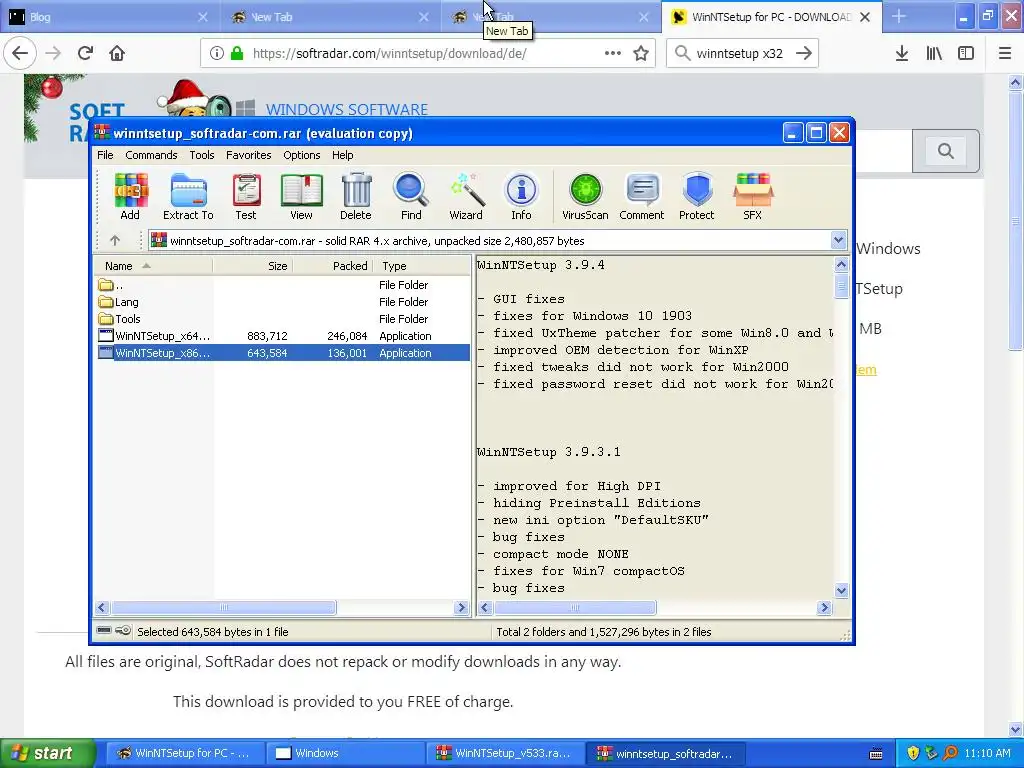Expand the archive path dropdown
1024x768 pixels.
coord(839,240)
